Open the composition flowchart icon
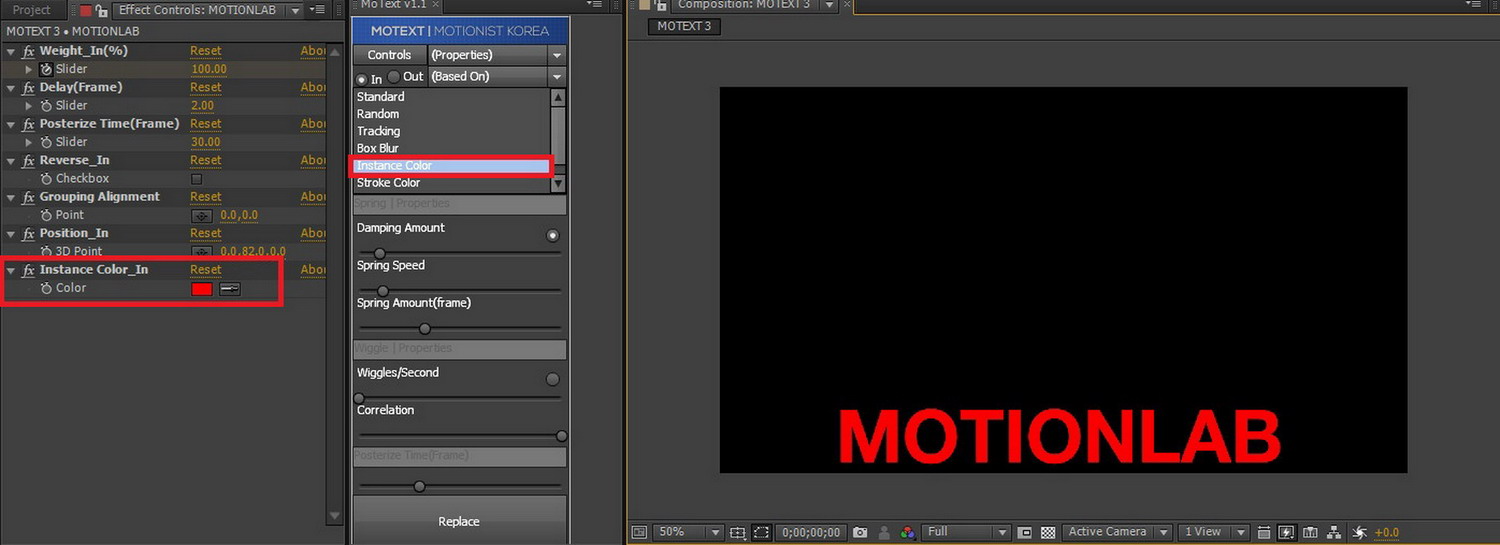The width and height of the screenshot is (1500, 545). pos(1334,533)
